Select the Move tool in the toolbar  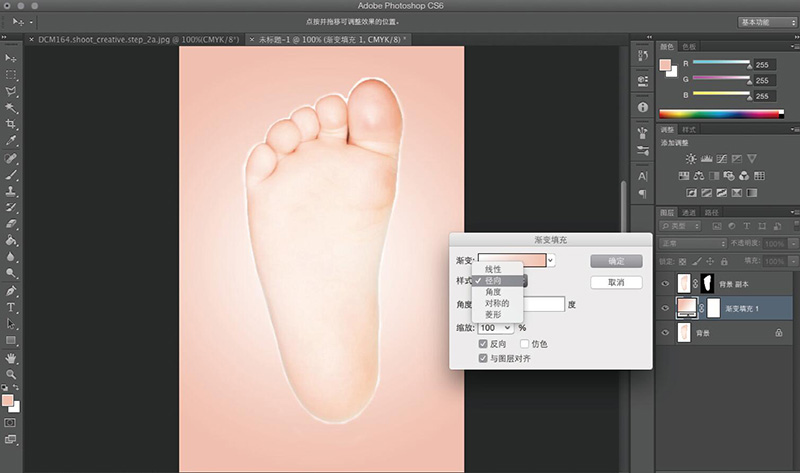11,58
